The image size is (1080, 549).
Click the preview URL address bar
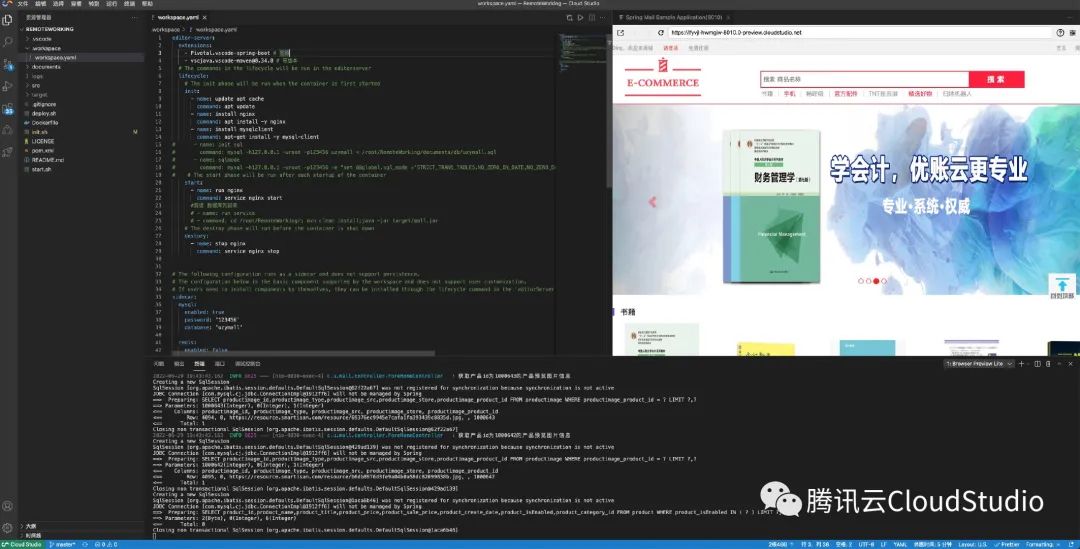pos(858,32)
